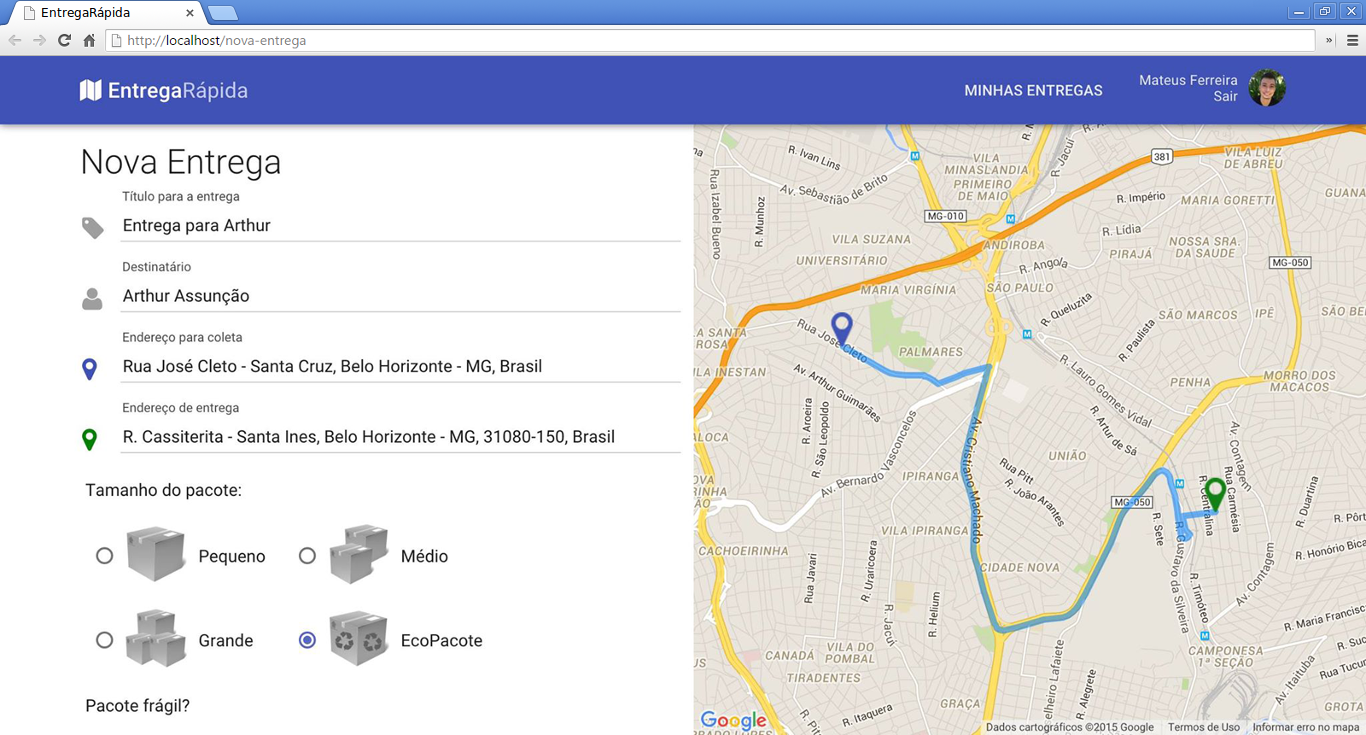Click the Endereço de entrega field
The height and width of the screenshot is (735, 1366).
(x=401, y=437)
